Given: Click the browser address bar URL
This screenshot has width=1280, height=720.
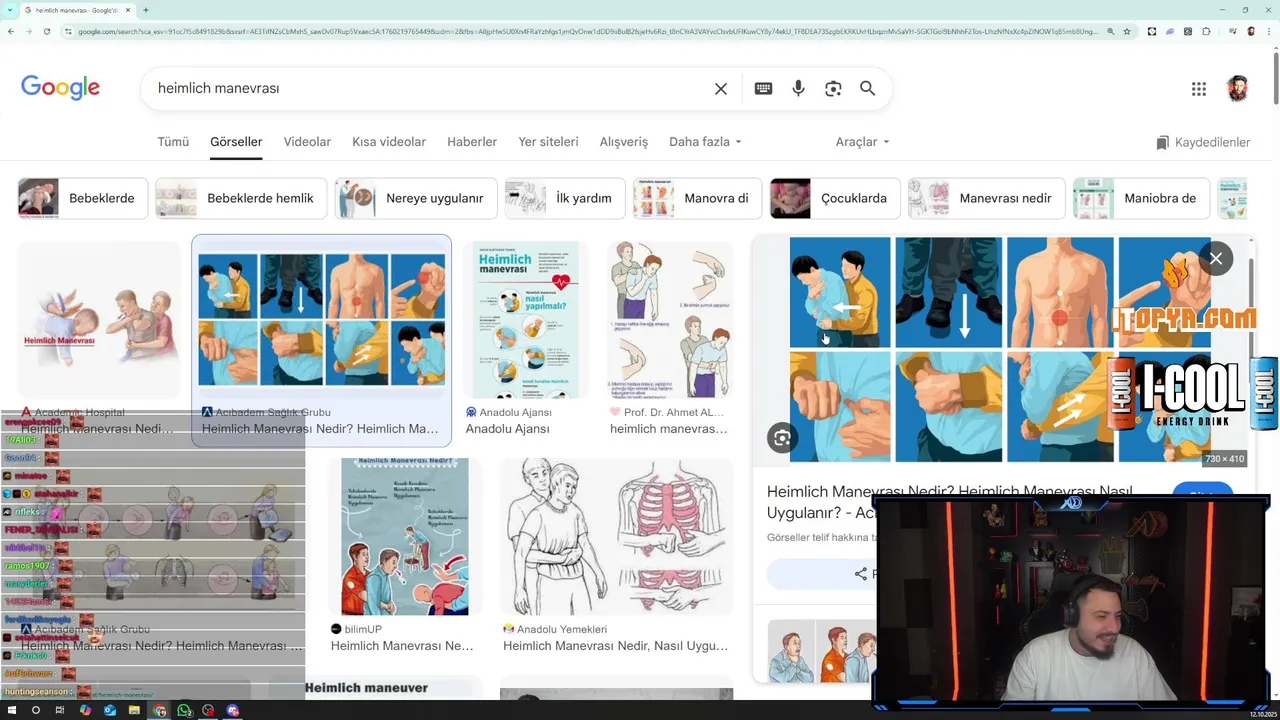Looking at the screenshot, I should click(x=588, y=31).
